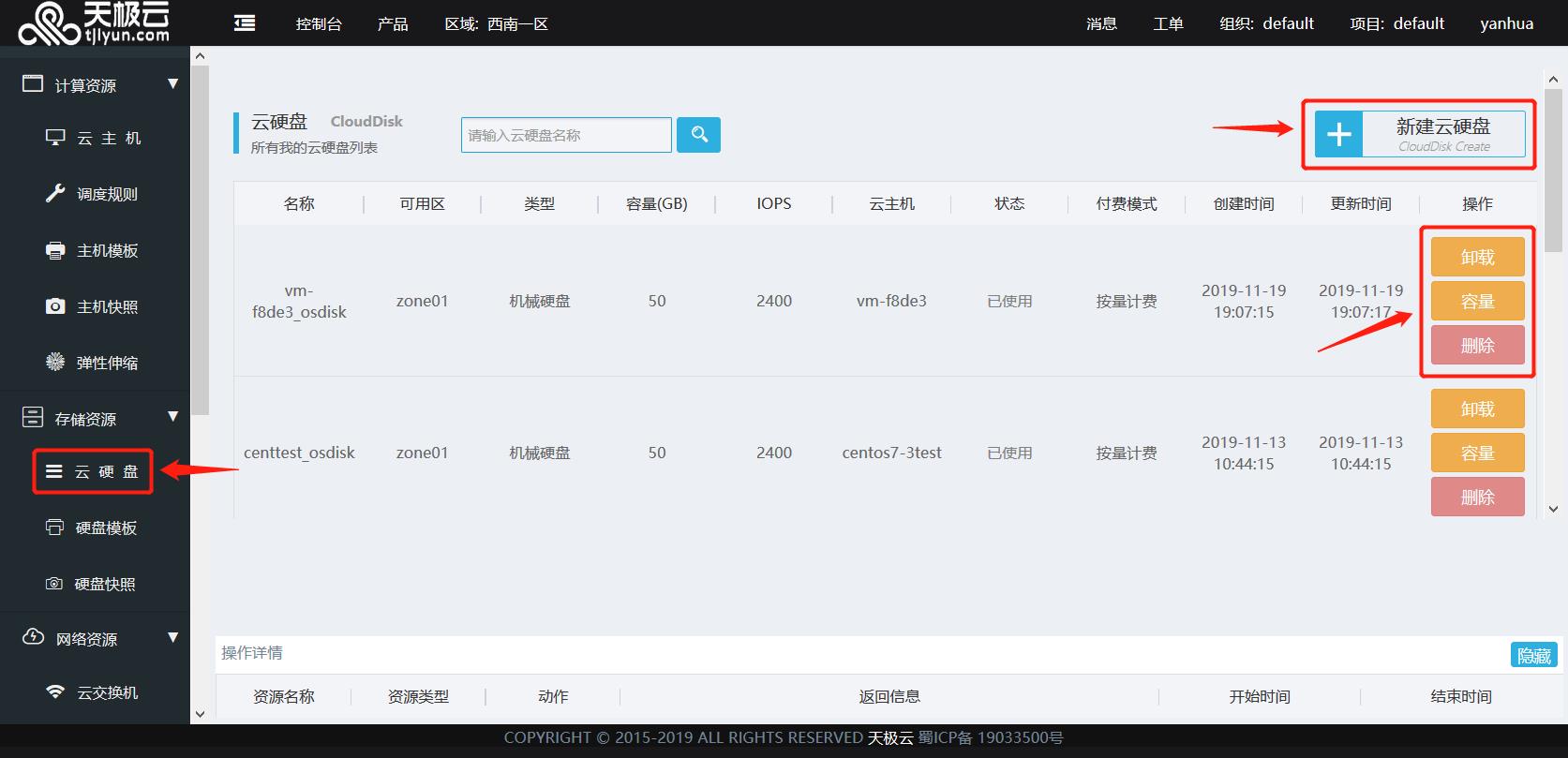
Task: Click the sidebar vertical scrollbar thumb
Action: (x=200, y=241)
